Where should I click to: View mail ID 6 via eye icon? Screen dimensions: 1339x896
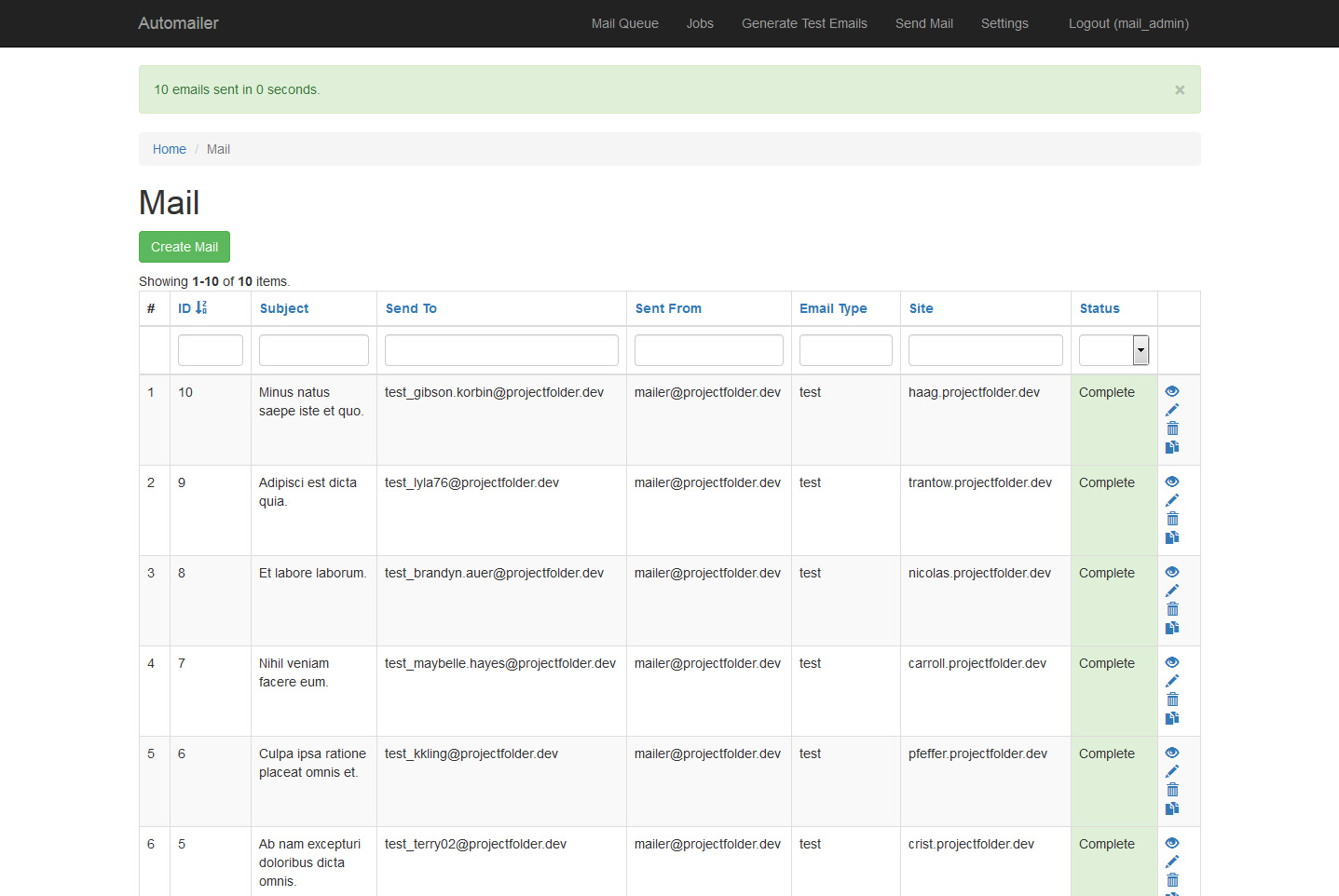[1172, 753]
